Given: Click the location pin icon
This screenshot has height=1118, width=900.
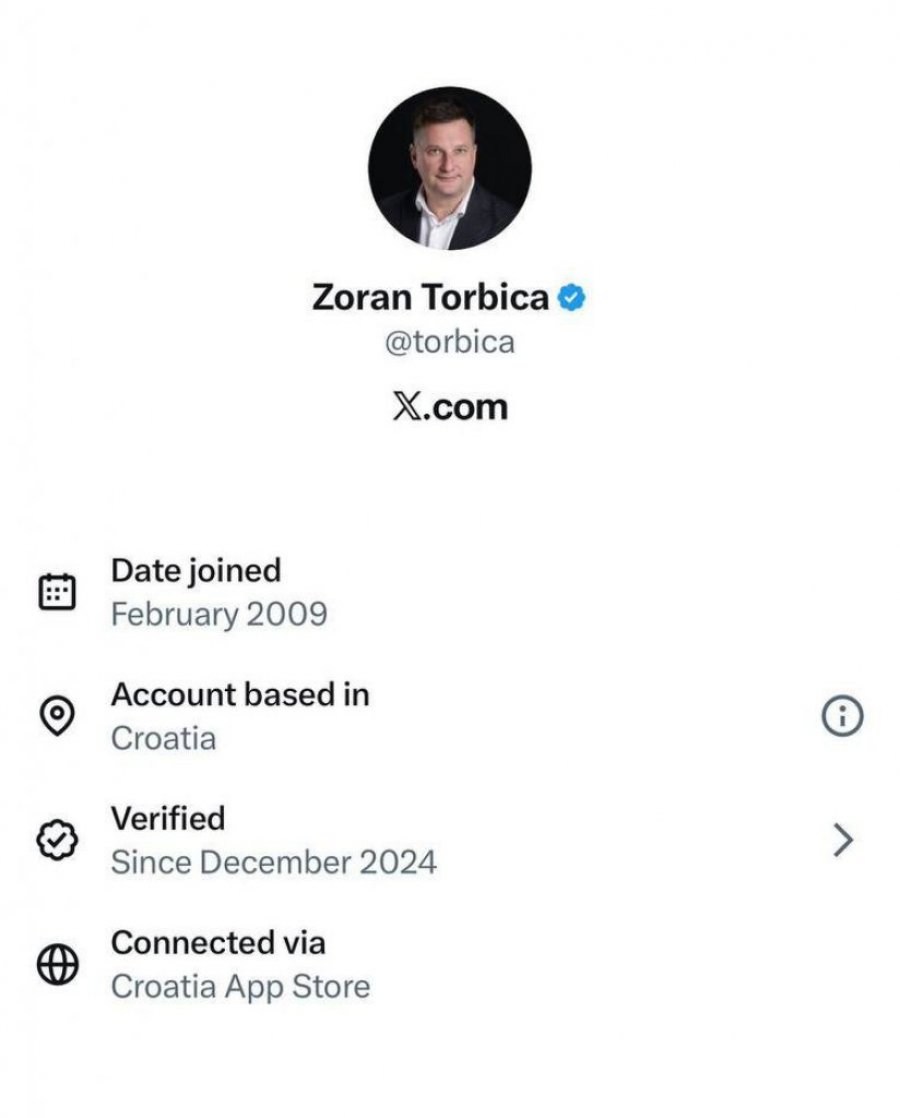Looking at the screenshot, I should (x=57, y=717).
